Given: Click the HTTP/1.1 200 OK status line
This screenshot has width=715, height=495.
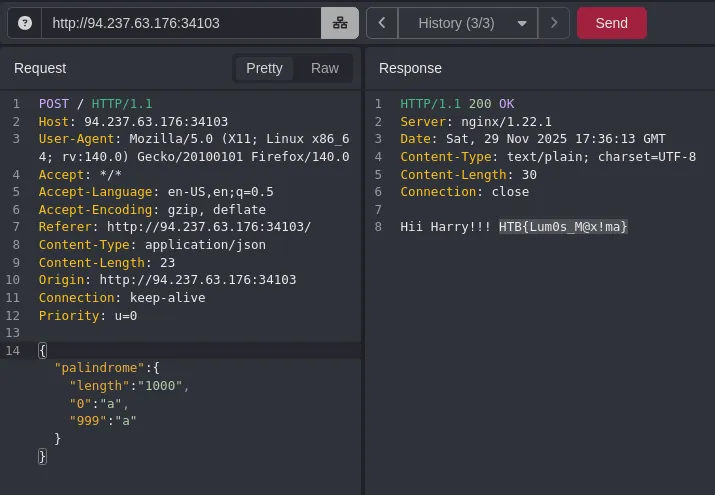Looking at the screenshot, I should pos(456,104).
